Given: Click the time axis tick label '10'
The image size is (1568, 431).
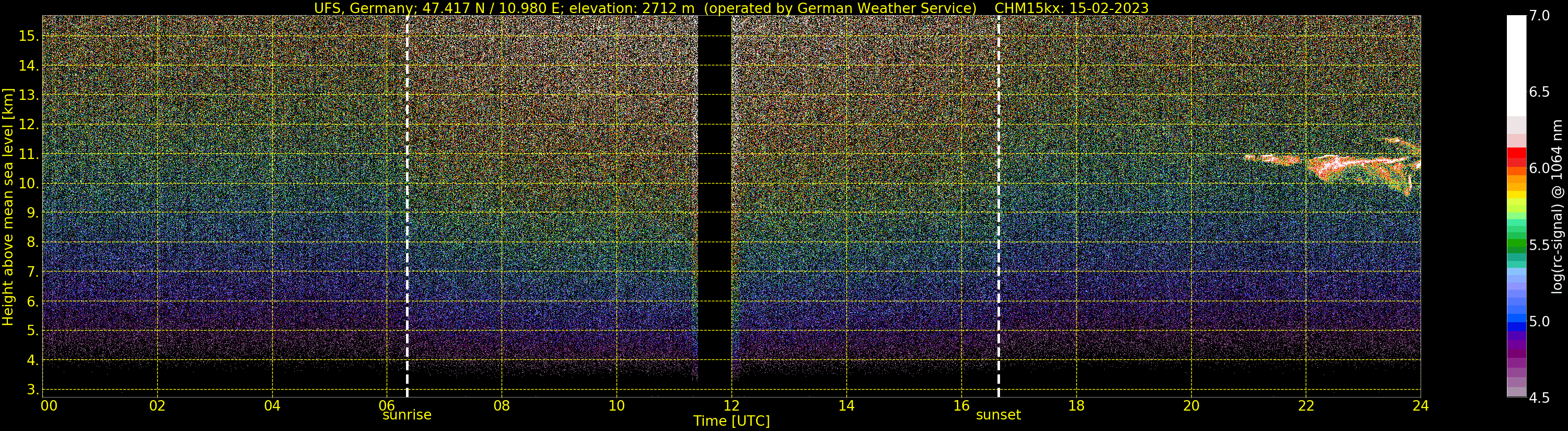Looking at the screenshot, I should pos(617,406).
